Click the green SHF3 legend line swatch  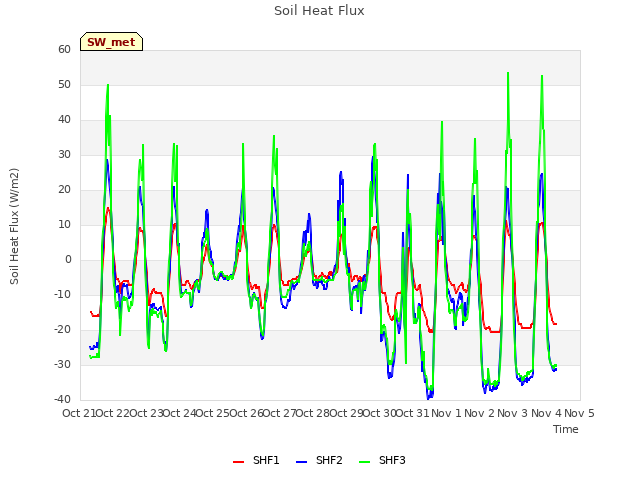[x=364, y=462]
